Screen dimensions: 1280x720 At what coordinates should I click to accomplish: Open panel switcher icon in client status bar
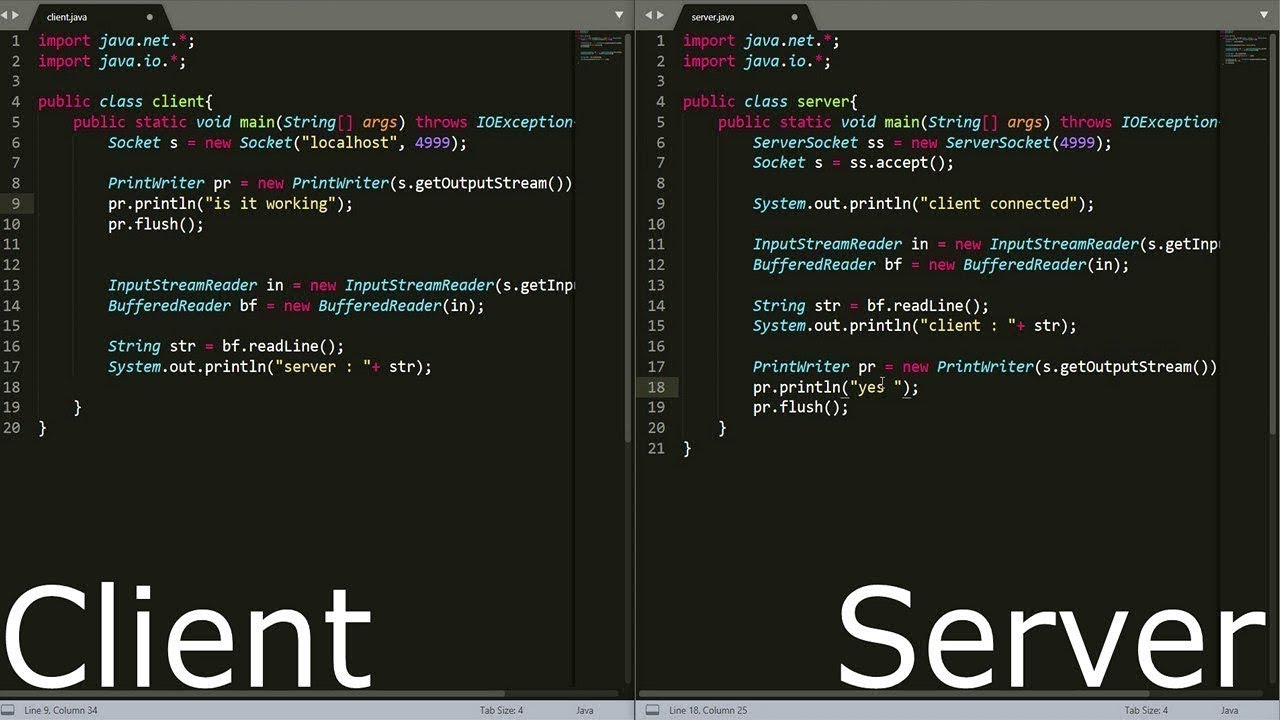tap(8, 710)
